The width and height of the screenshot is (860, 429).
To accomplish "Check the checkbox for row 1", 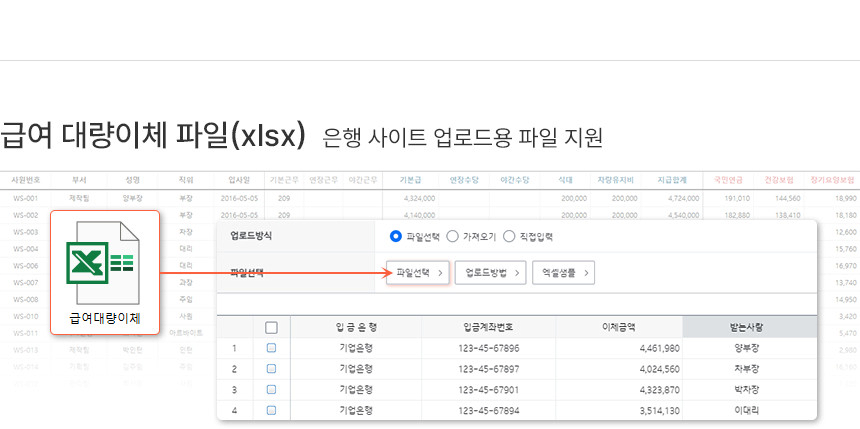I will [x=271, y=349].
